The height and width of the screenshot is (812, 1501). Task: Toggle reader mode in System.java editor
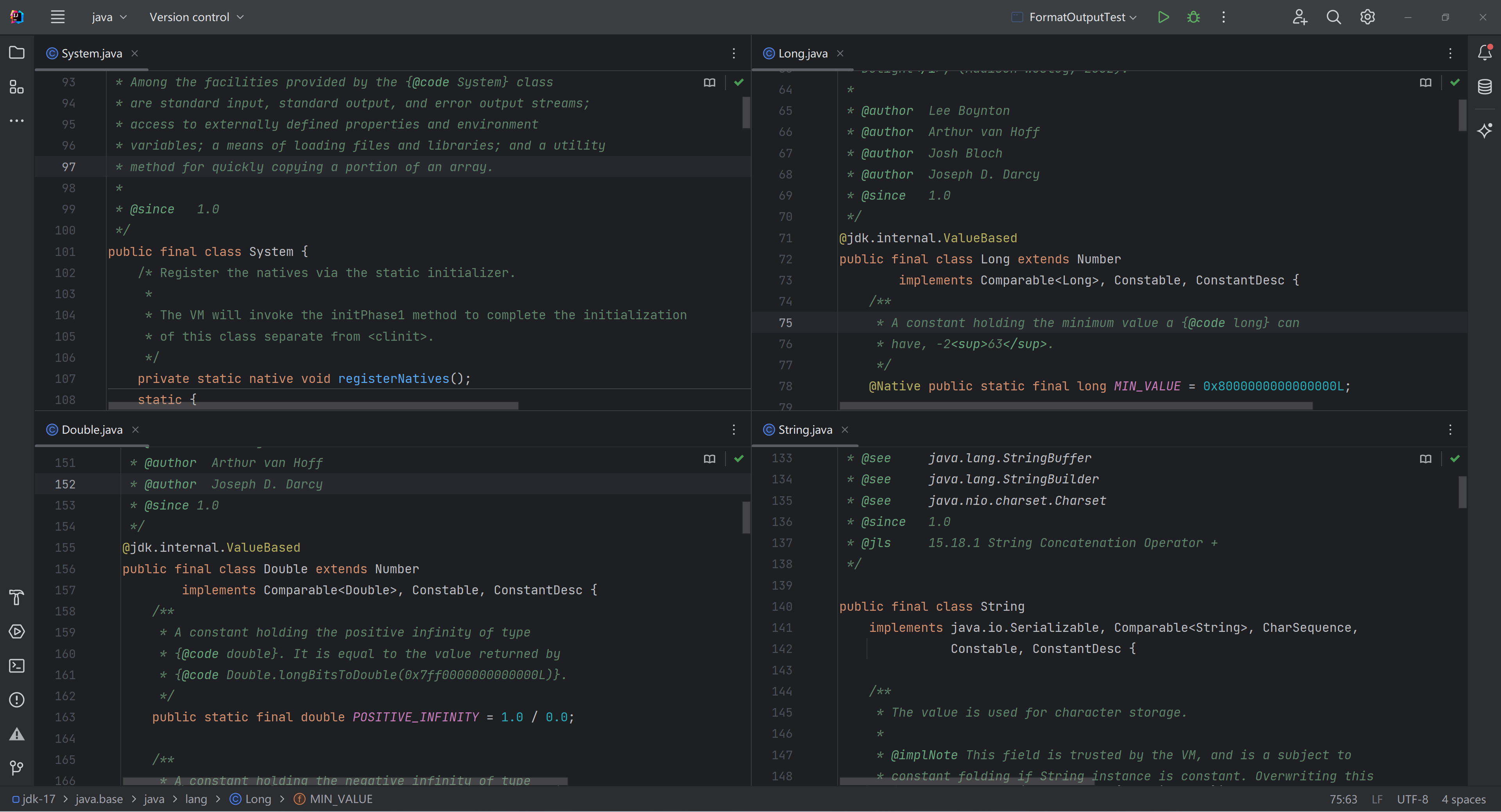pyautogui.click(x=709, y=83)
